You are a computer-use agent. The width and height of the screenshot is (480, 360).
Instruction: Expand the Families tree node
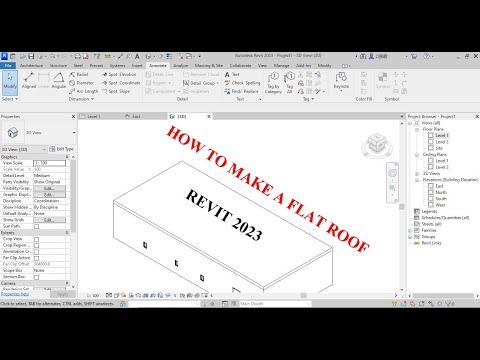(410, 231)
